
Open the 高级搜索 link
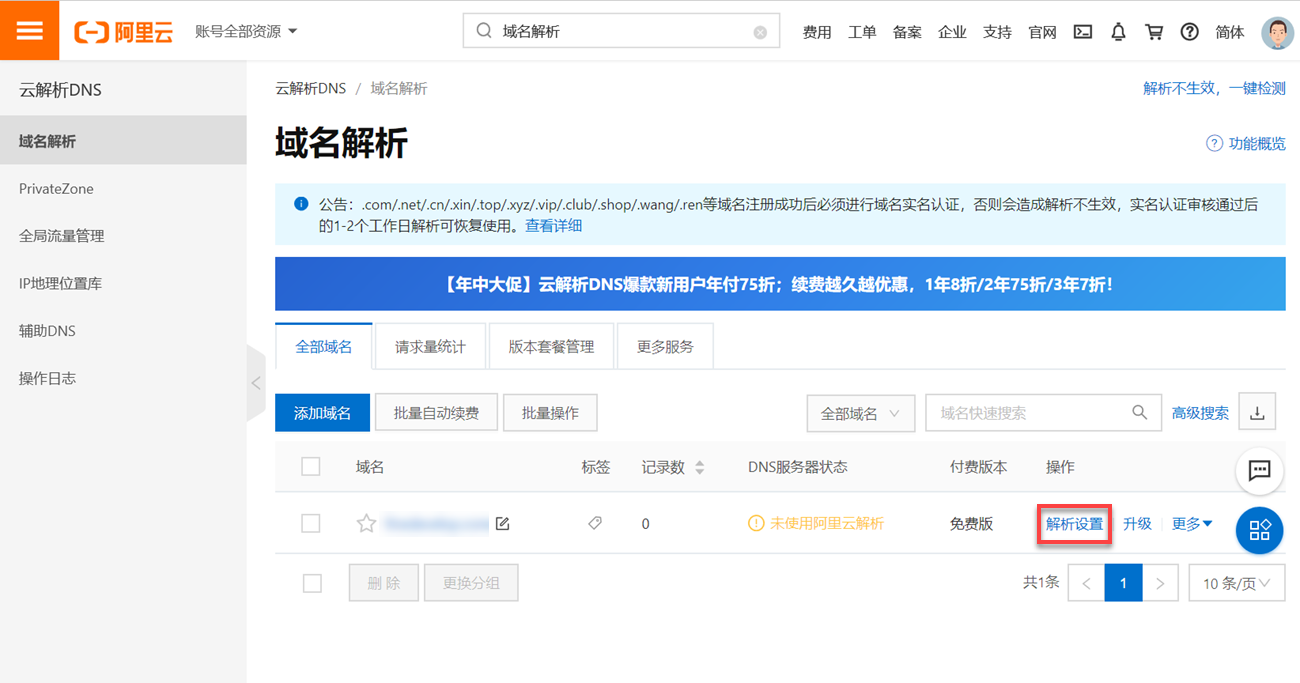1200,413
